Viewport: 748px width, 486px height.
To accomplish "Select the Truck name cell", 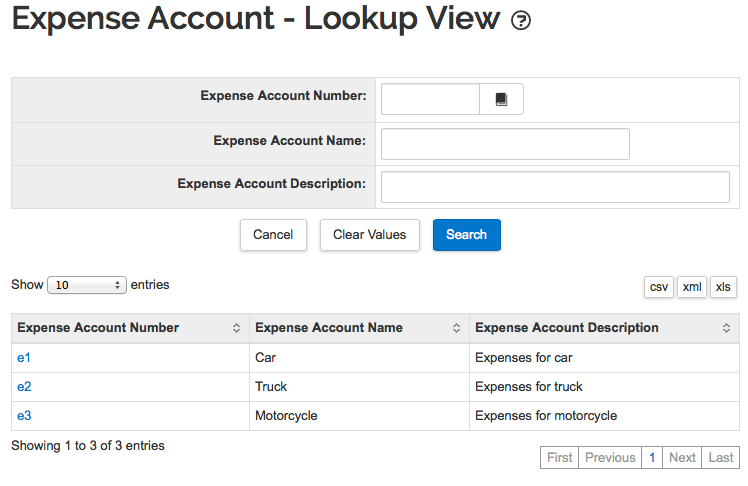I will (359, 387).
